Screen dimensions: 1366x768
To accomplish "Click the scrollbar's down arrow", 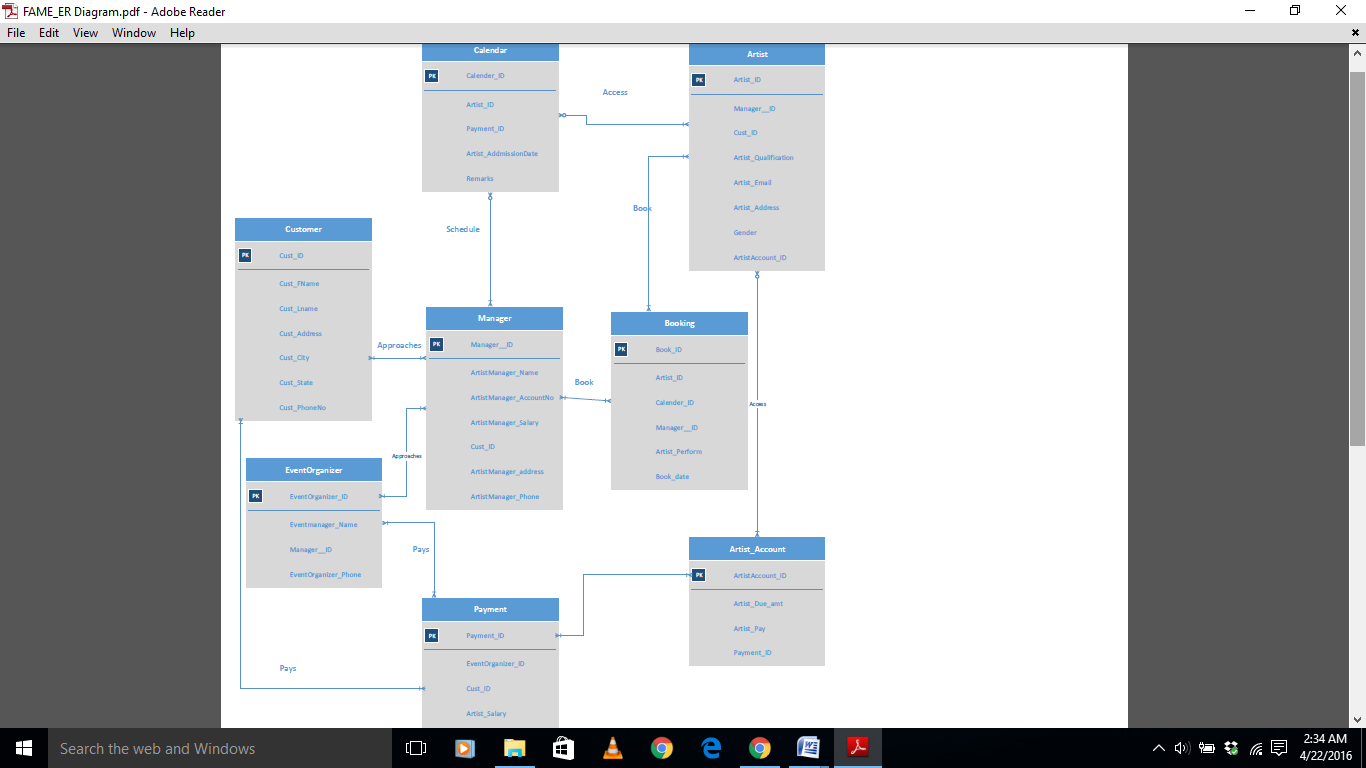I will click(1358, 718).
